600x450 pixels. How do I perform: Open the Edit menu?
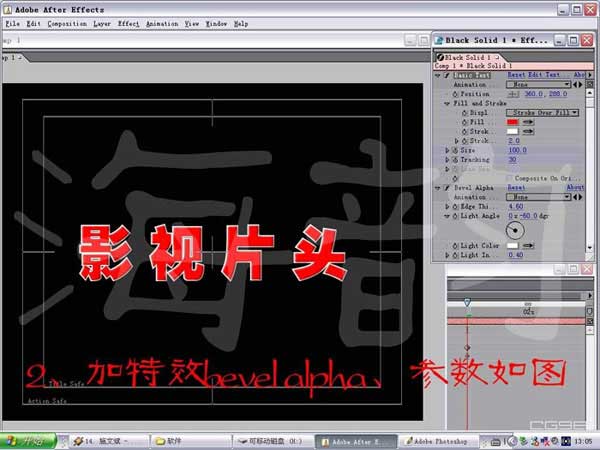(33, 24)
